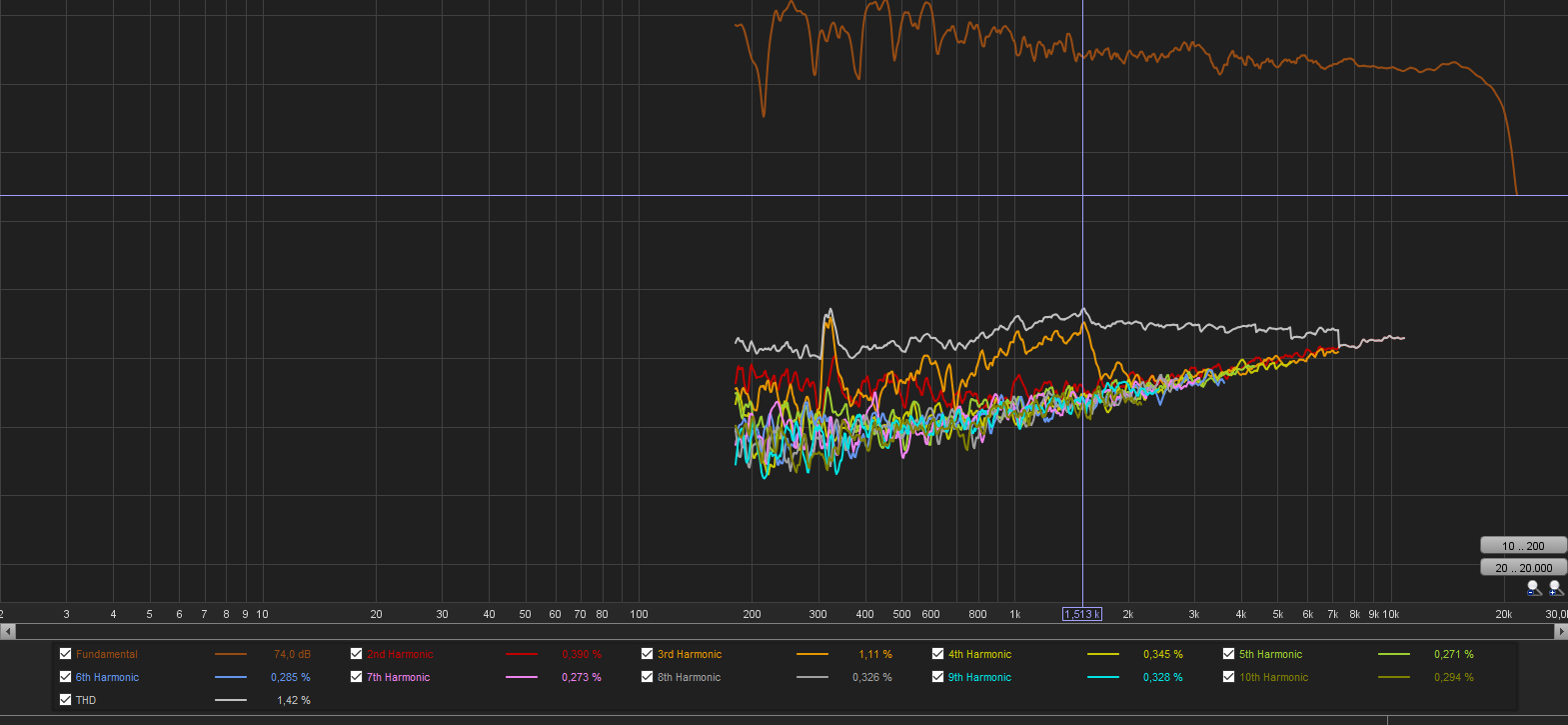The height and width of the screenshot is (725, 1568).
Task: Disable the 7th Harmonic checkbox
Action: pyautogui.click(x=356, y=677)
